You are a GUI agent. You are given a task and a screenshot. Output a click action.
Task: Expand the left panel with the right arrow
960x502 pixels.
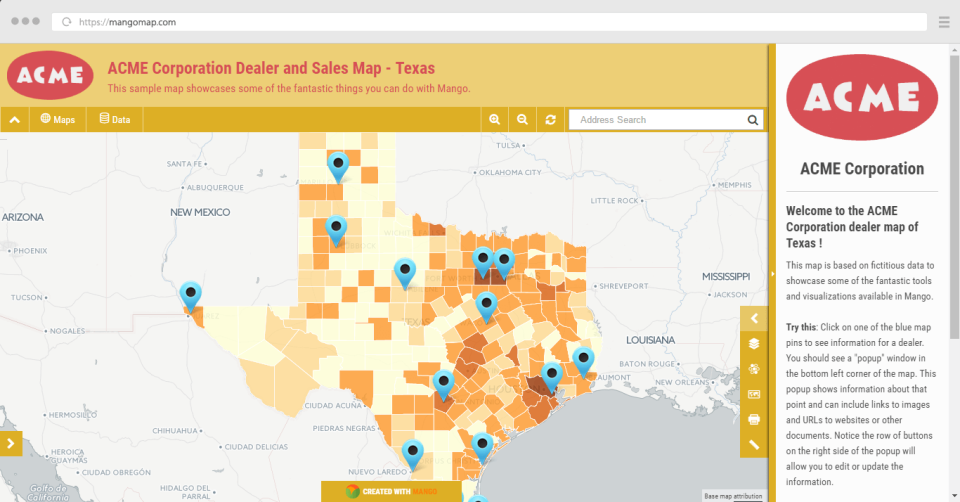11,444
